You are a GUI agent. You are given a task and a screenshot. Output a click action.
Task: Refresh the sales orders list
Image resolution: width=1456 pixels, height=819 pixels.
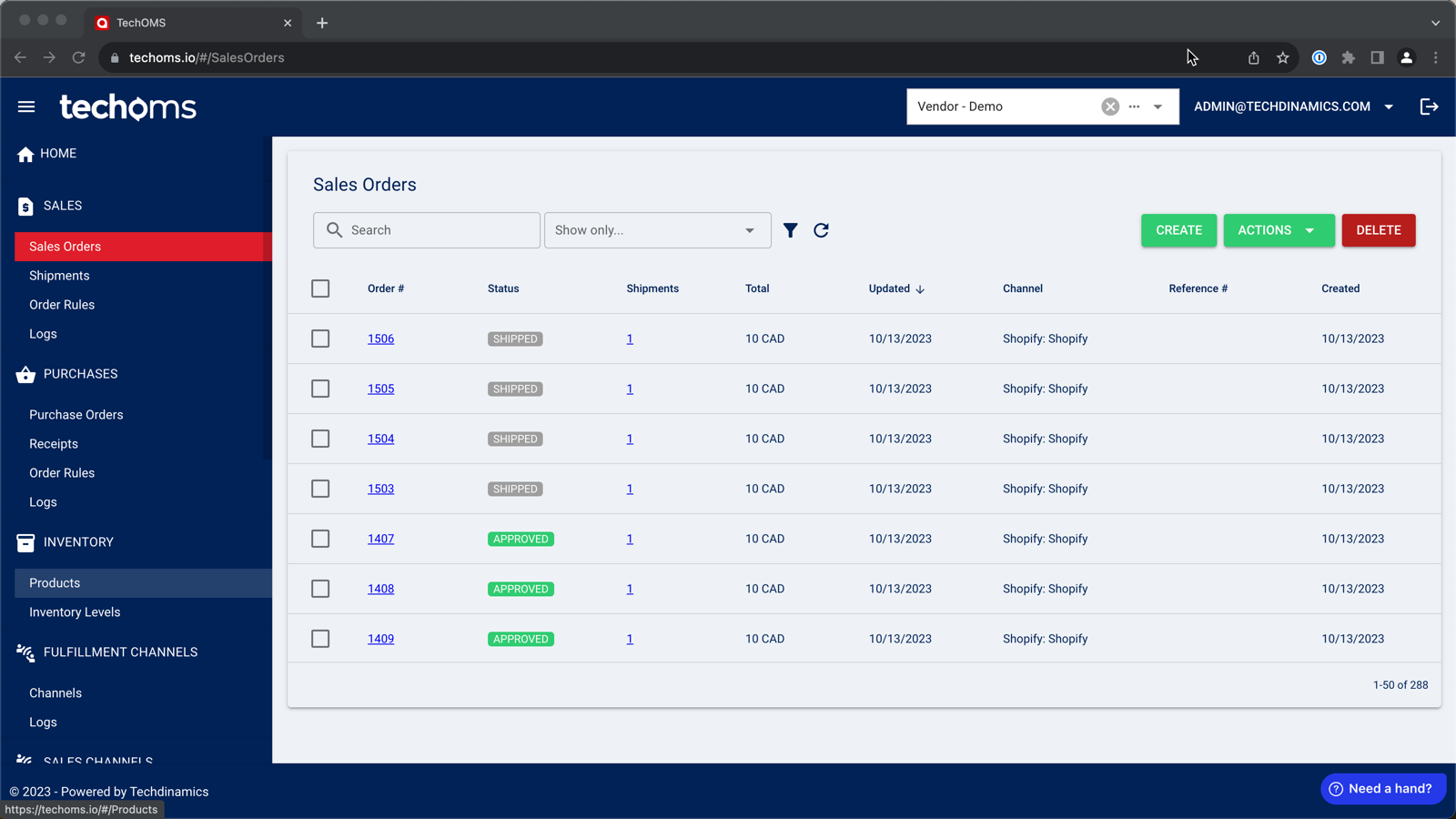(x=821, y=230)
